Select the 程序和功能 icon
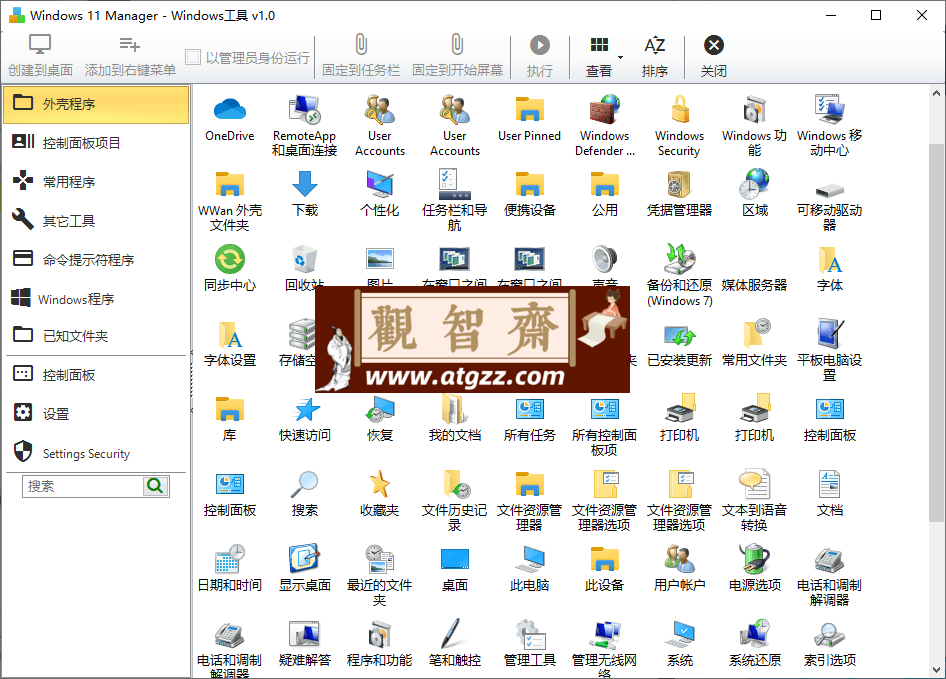Image resolution: width=946 pixels, height=679 pixels. (x=379, y=634)
